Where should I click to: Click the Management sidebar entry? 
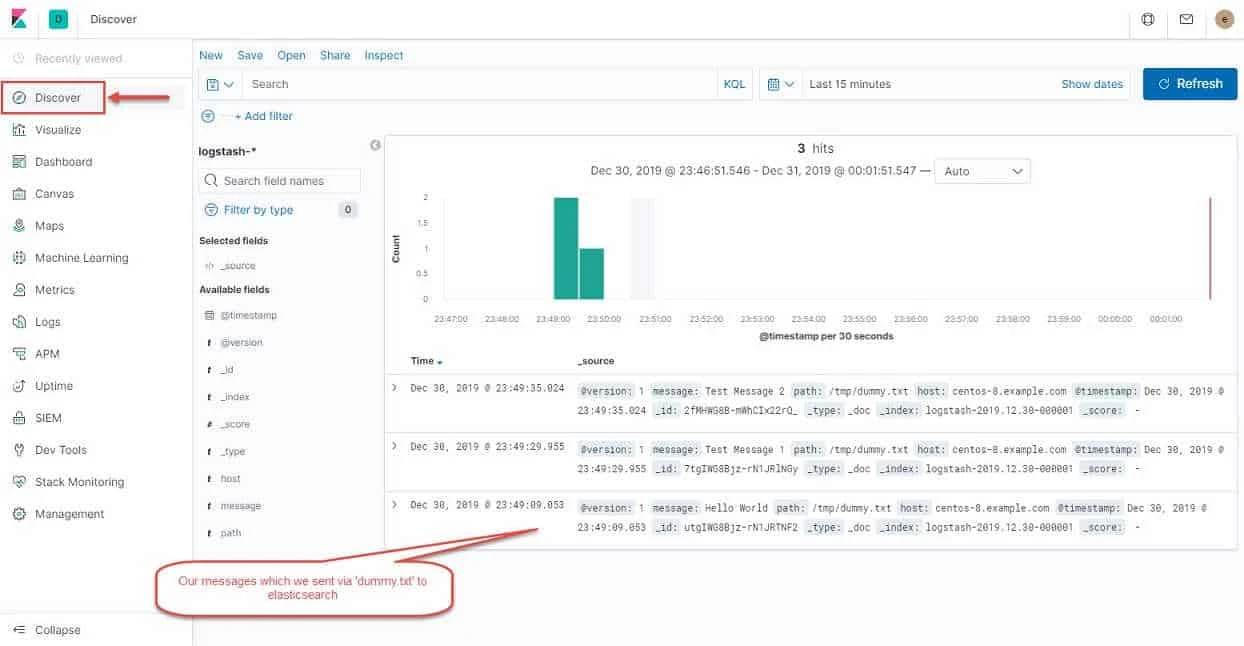click(20, 513)
